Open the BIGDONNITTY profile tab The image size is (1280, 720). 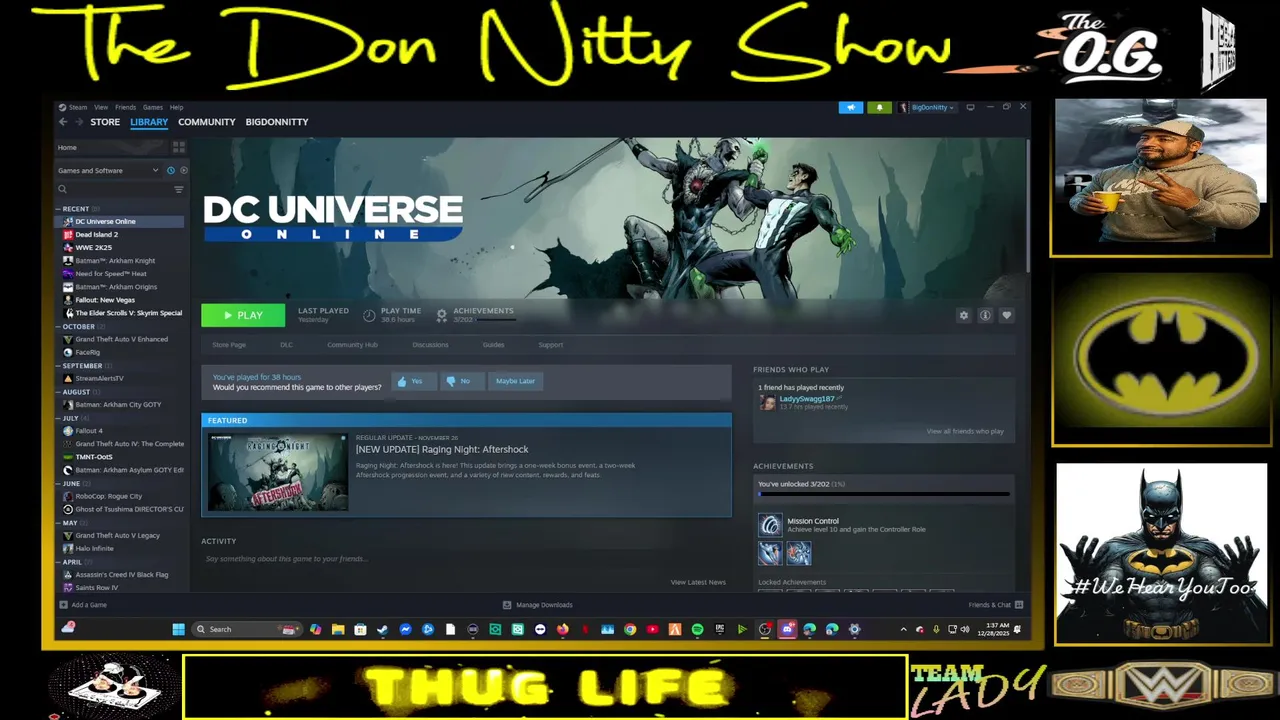coord(277,122)
